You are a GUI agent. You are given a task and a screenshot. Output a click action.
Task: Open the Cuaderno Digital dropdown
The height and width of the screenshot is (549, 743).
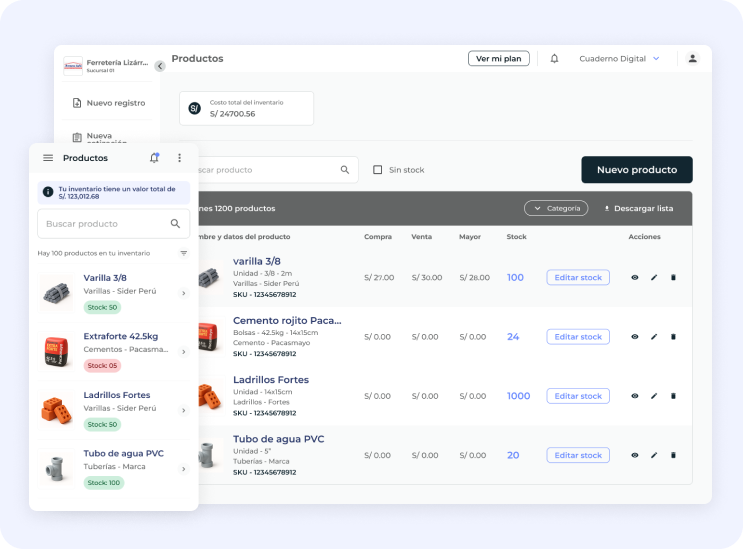point(619,59)
